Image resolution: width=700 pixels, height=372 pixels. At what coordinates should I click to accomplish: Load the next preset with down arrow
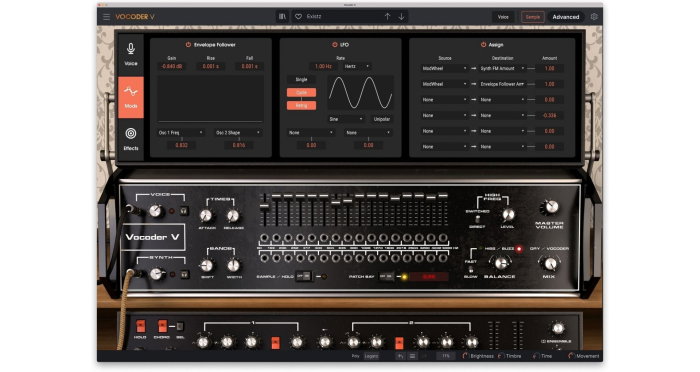pos(401,17)
